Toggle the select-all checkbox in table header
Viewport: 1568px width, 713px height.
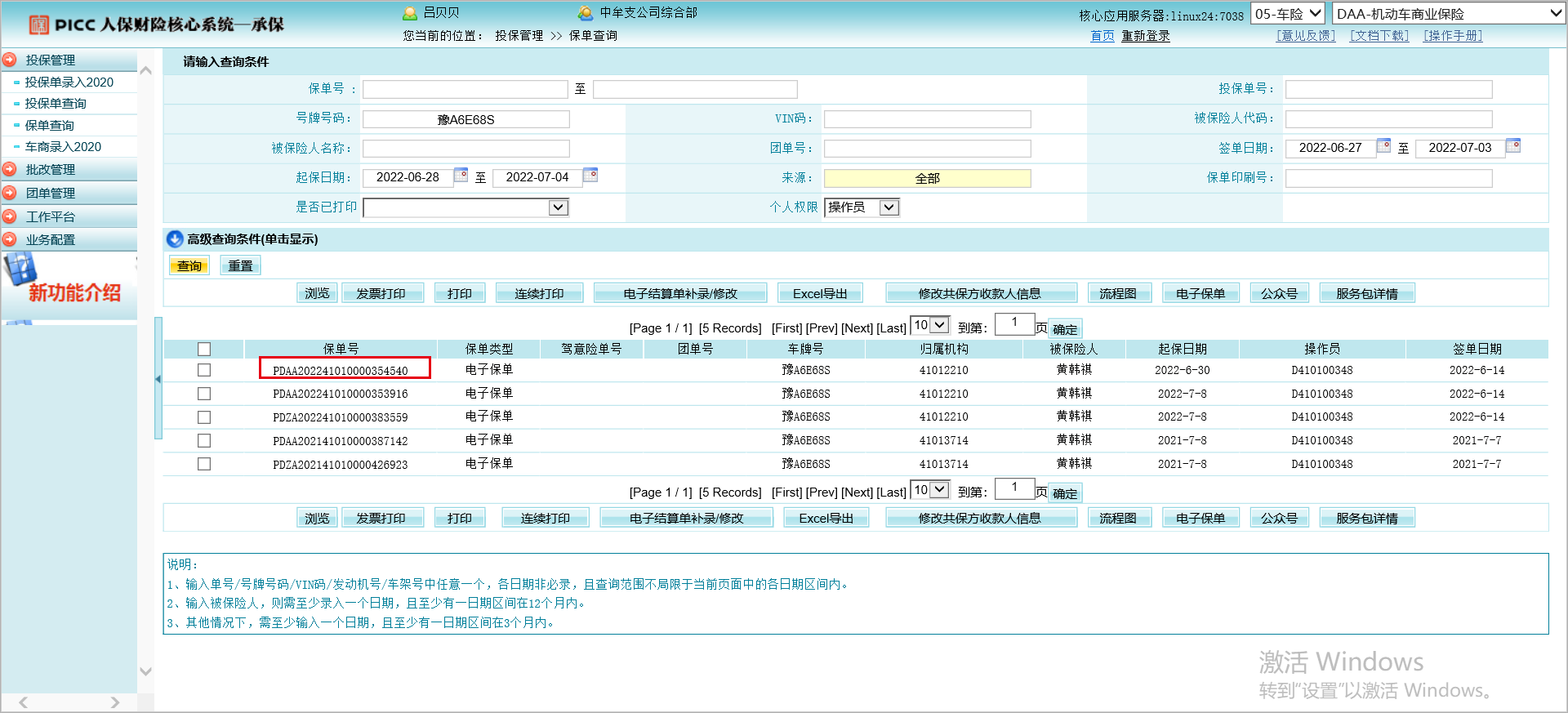click(x=204, y=349)
